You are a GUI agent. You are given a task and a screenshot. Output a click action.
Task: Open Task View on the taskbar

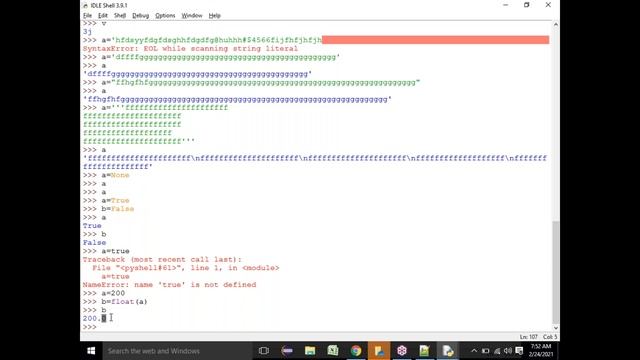[x=264, y=351]
